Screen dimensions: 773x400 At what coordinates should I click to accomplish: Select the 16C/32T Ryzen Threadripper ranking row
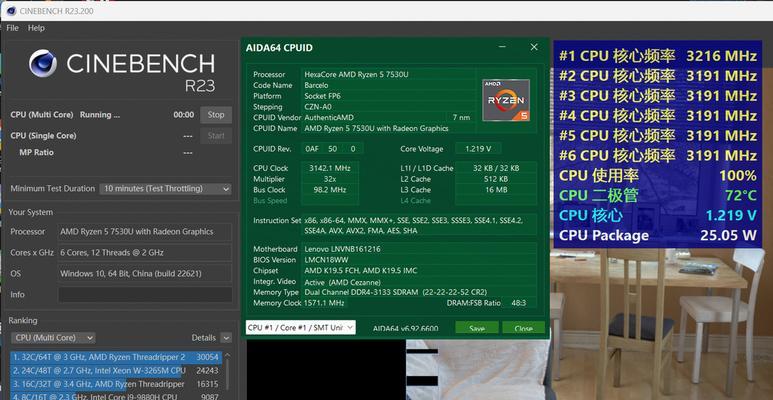coord(116,384)
